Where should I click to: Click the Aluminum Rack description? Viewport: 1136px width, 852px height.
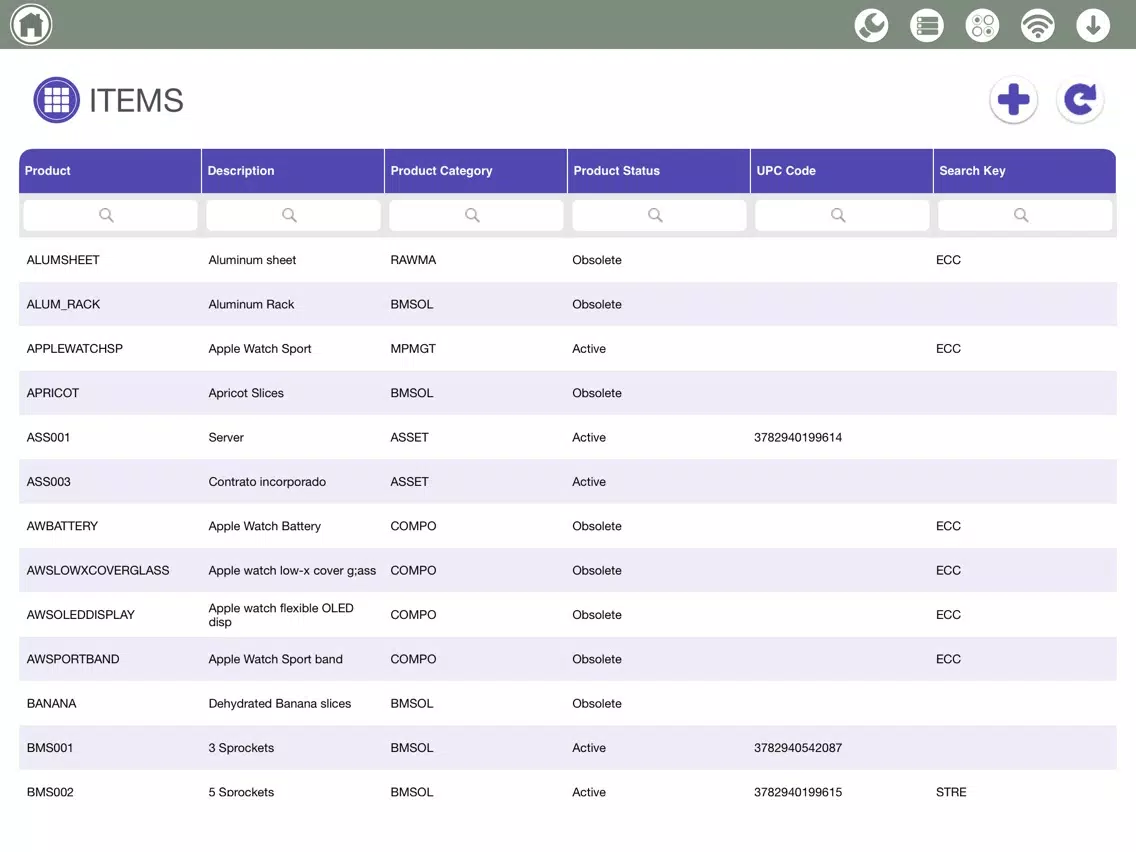[x=251, y=304]
